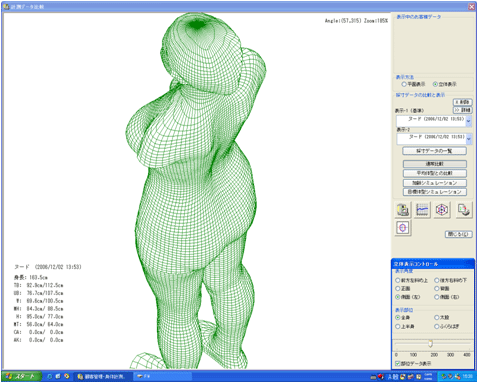Open the cross-section ellipse icon
The width and height of the screenshot is (478, 383).
(403, 228)
